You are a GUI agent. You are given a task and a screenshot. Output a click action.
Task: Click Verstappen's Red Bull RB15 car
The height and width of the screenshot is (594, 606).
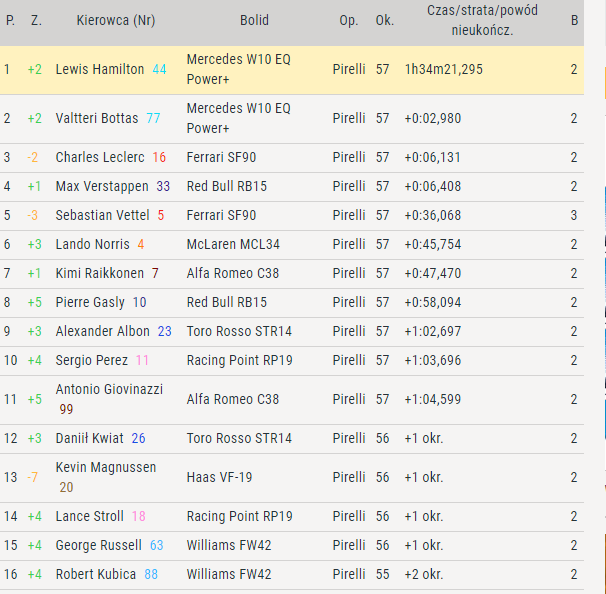227,186
